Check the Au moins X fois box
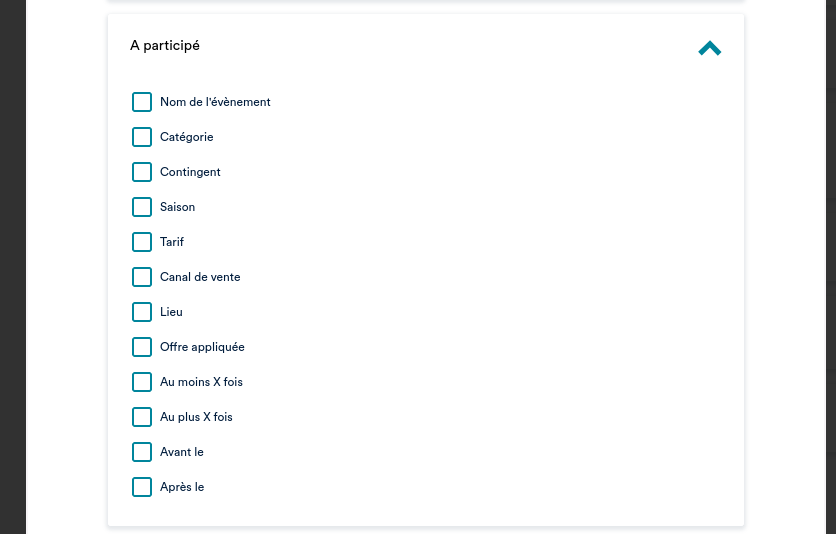 pos(142,382)
